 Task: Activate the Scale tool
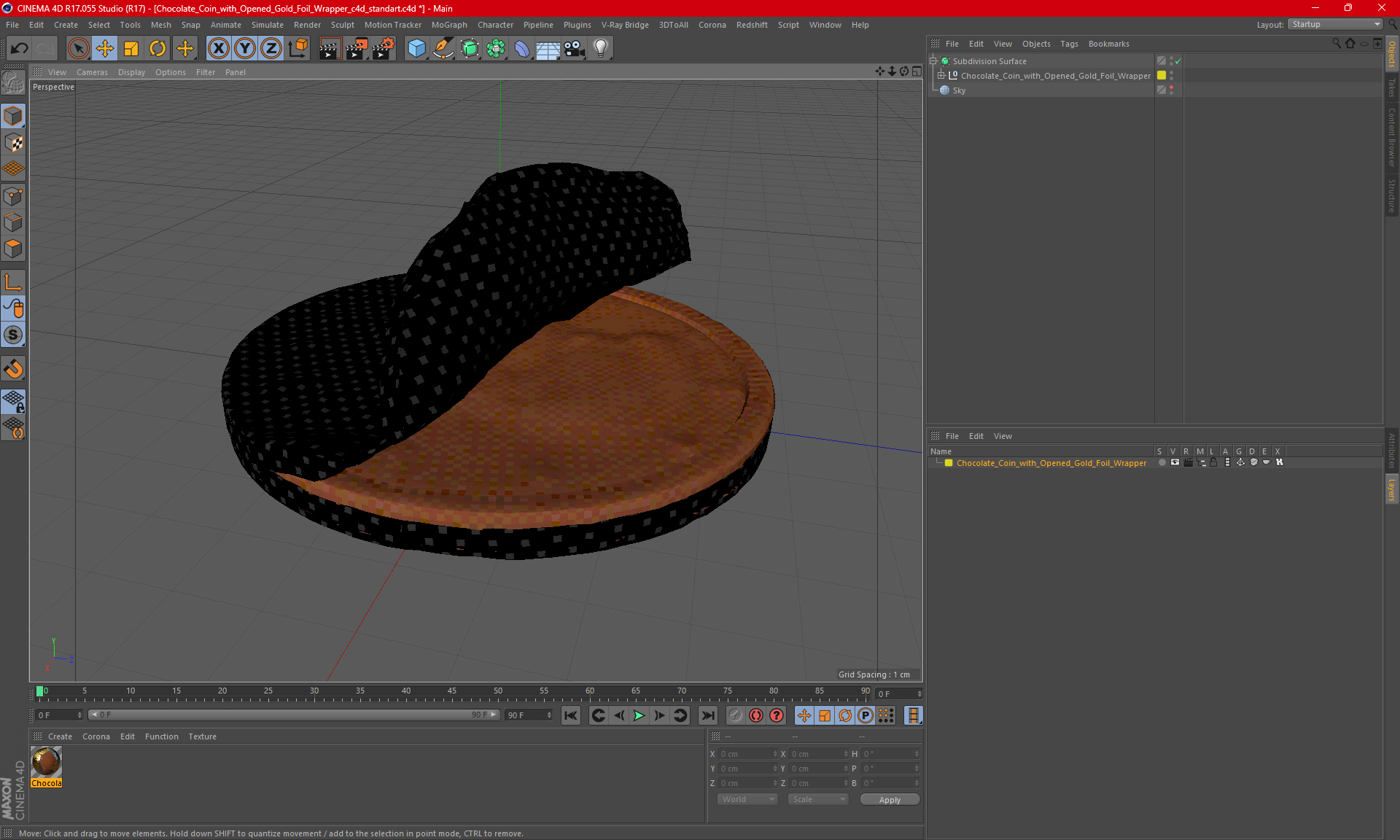131,48
